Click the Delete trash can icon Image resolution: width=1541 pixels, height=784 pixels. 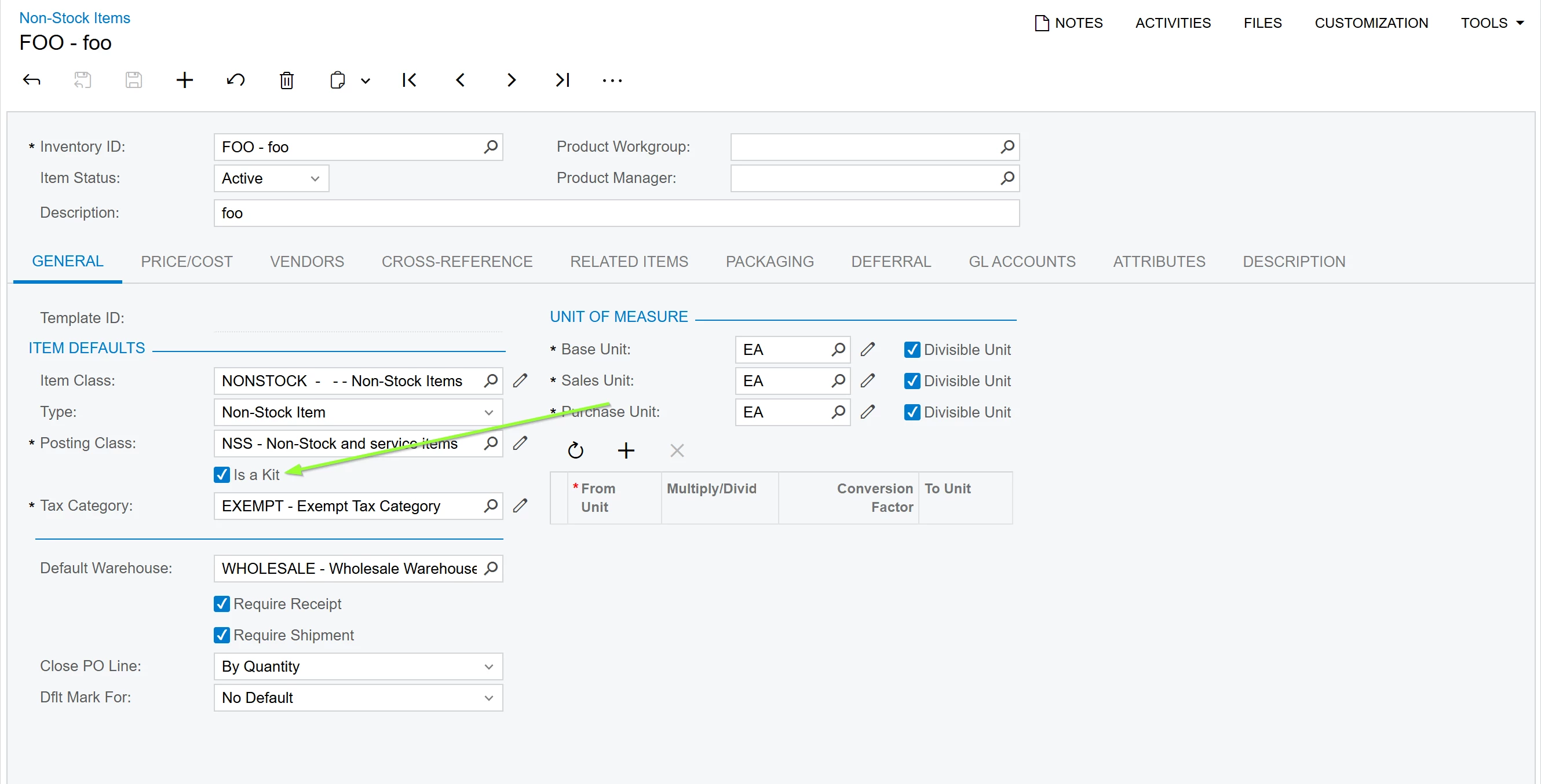pos(287,80)
